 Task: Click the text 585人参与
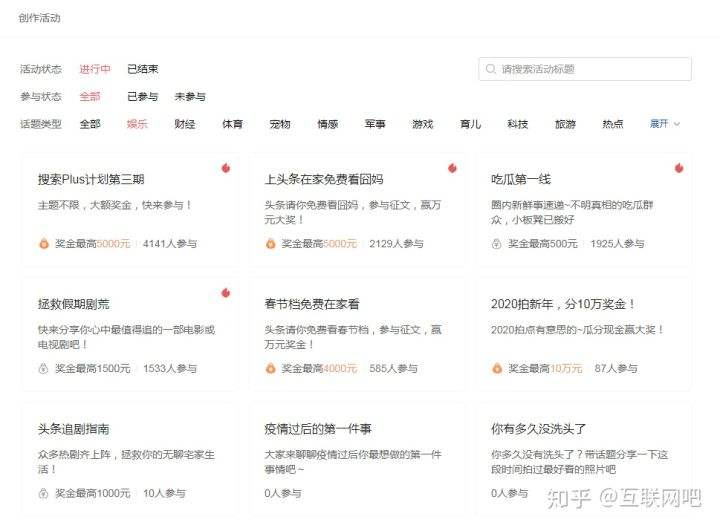[x=394, y=369]
